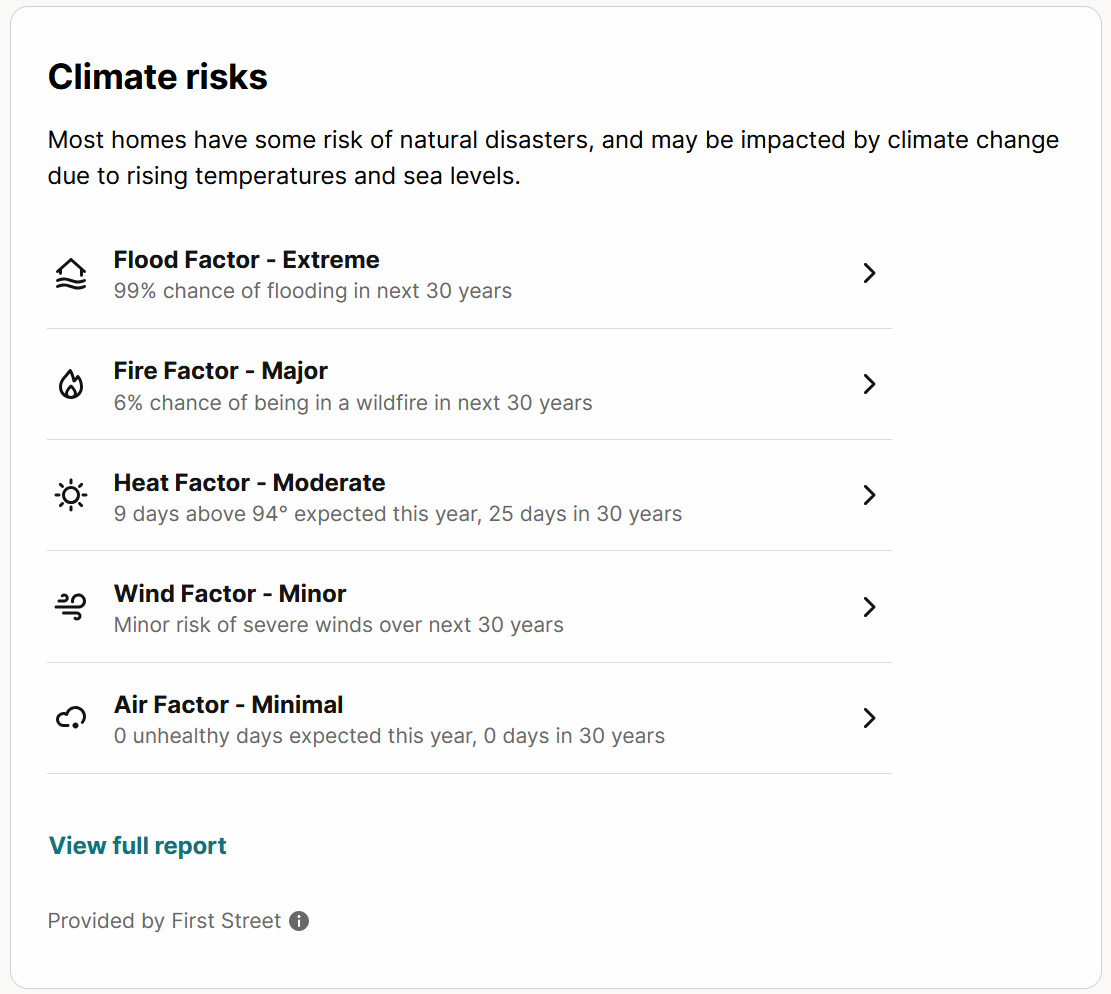1111x994 pixels.
Task: Select the Heat Factor - Moderate entry
Action: pyautogui.click(x=249, y=482)
